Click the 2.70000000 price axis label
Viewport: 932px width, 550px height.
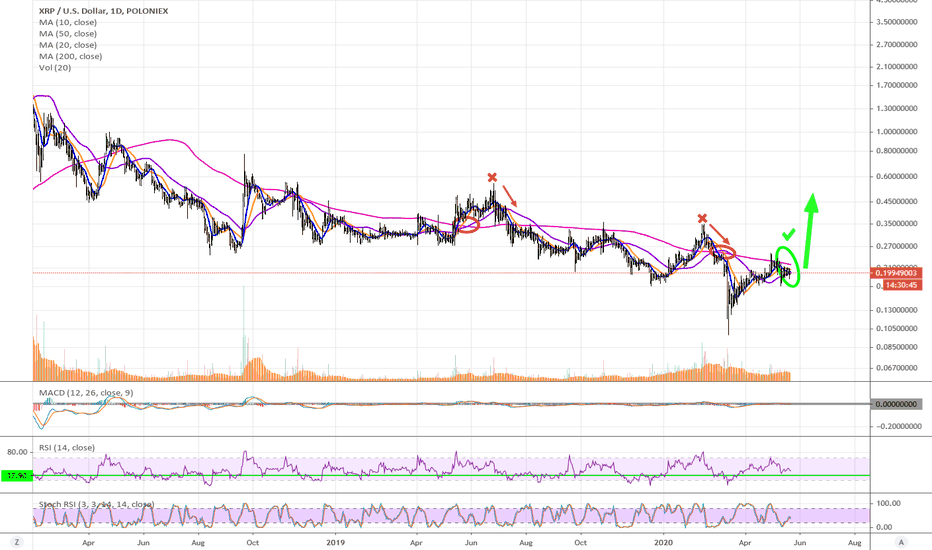point(896,44)
